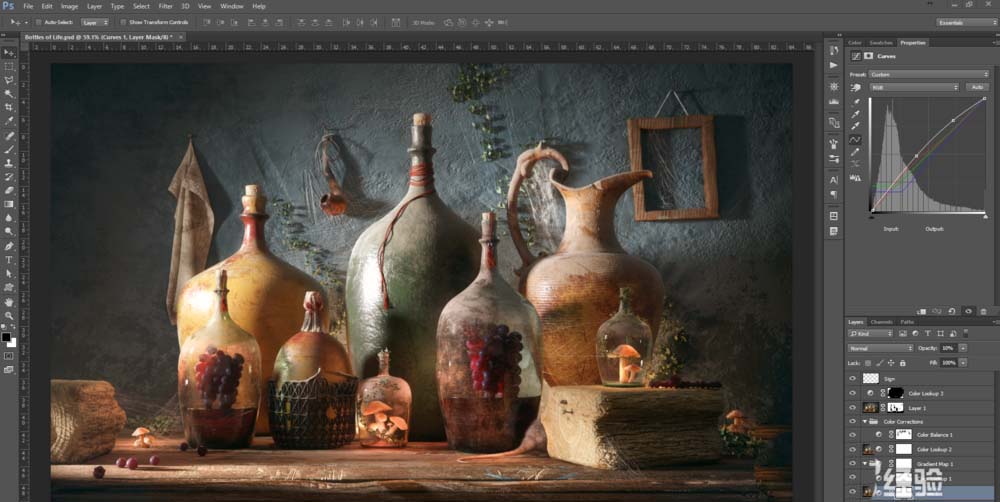Open the Image menu
The image size is (1000, 502).
coord(69,6)
